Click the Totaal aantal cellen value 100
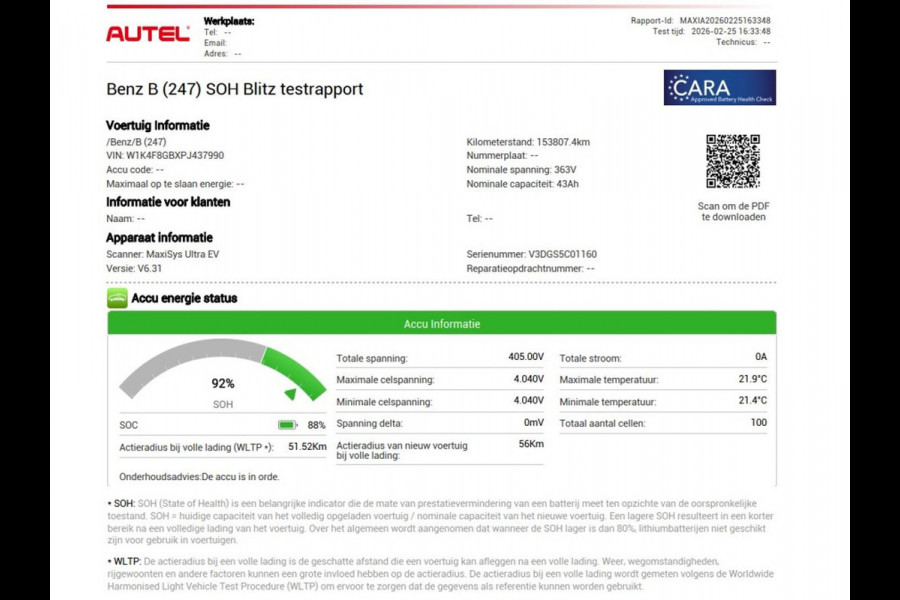Viewport: 900px width, 600px height. tap(759, 423)
